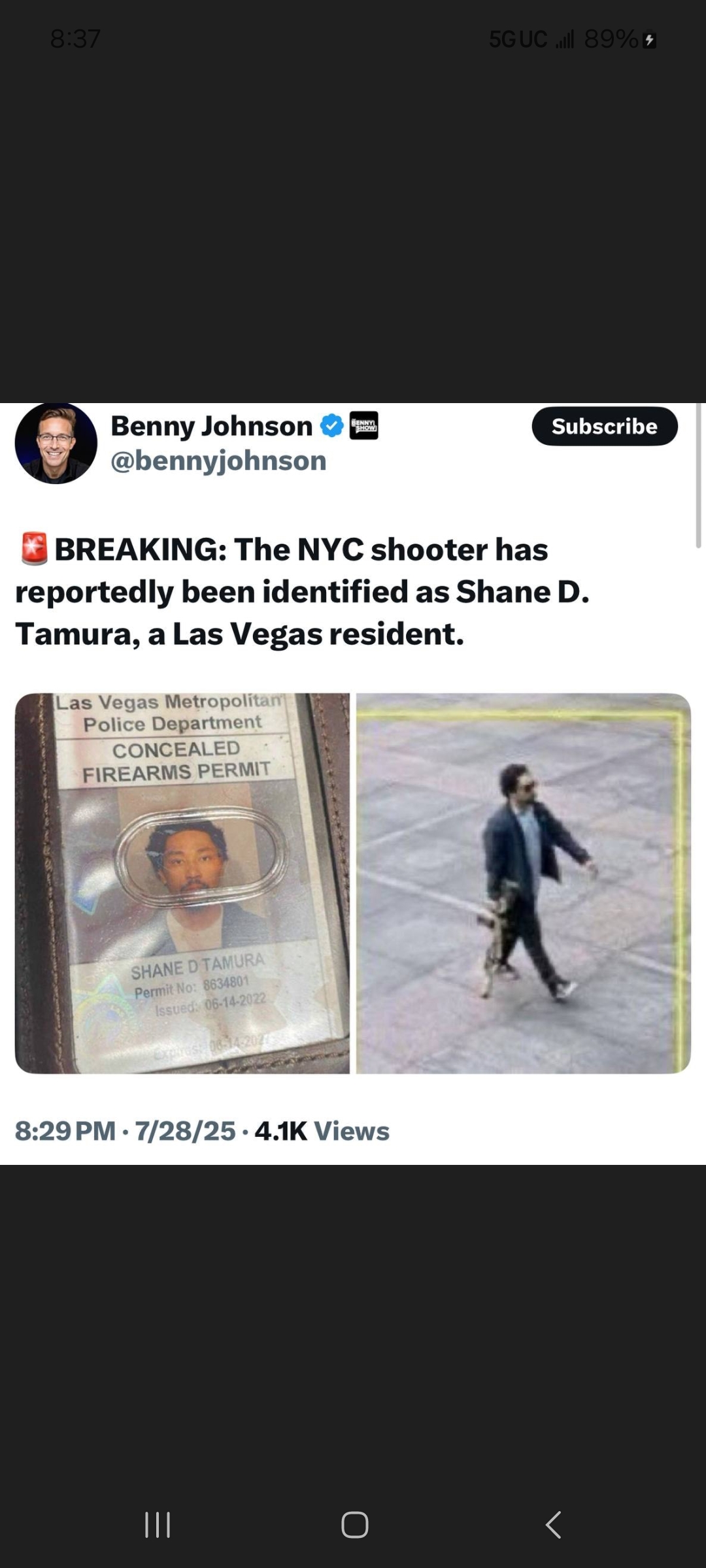Open the concealed firearms permit photo
The image size is (706, 1568).
click(x=182, y=883)
